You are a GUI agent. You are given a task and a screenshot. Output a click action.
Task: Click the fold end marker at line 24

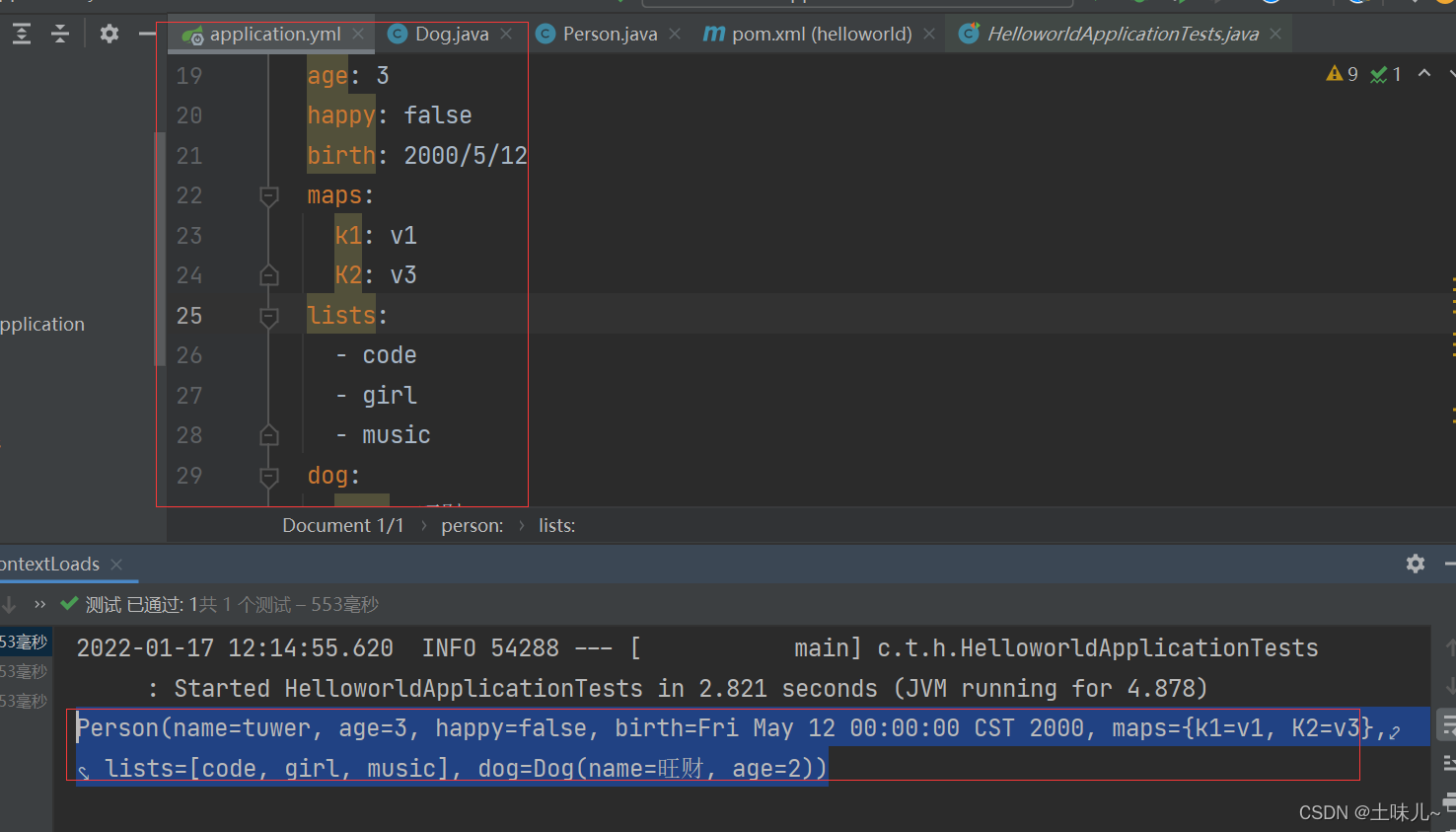268,275
